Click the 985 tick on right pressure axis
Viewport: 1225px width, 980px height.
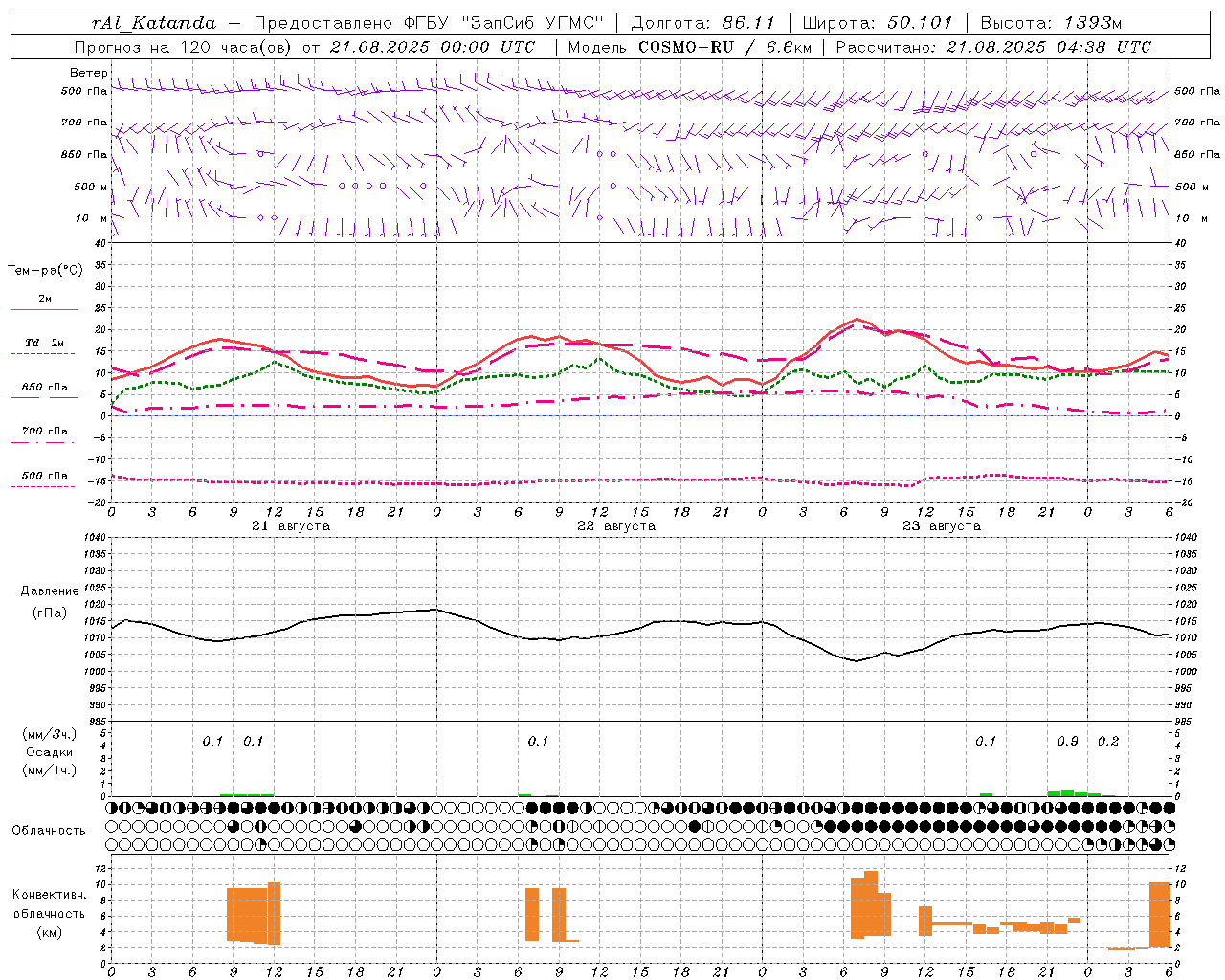[x=1183, y=722]
